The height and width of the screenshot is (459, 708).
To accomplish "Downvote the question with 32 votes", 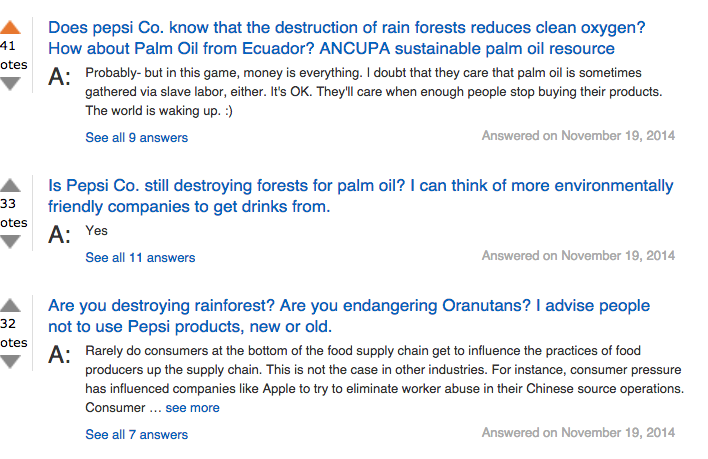I will tap(9, 360).
